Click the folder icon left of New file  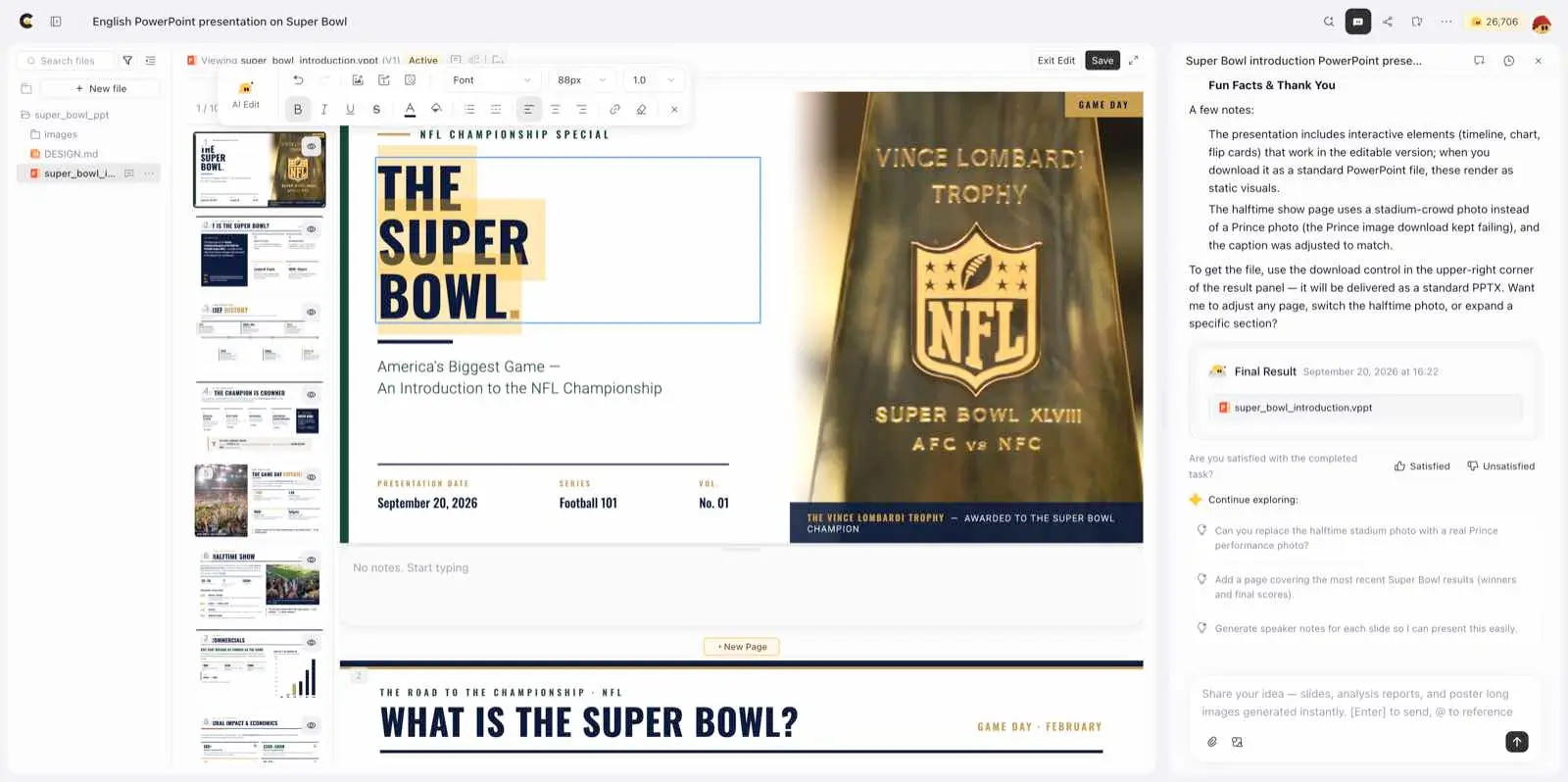point(26,88)
